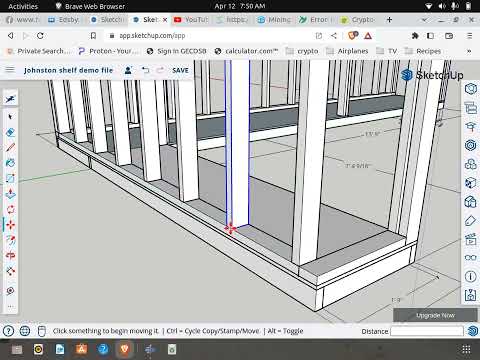The height and width of the screenshot is (360, 480).
Task: Open the Help question mark icon
Action: click(x=8, y=331)
